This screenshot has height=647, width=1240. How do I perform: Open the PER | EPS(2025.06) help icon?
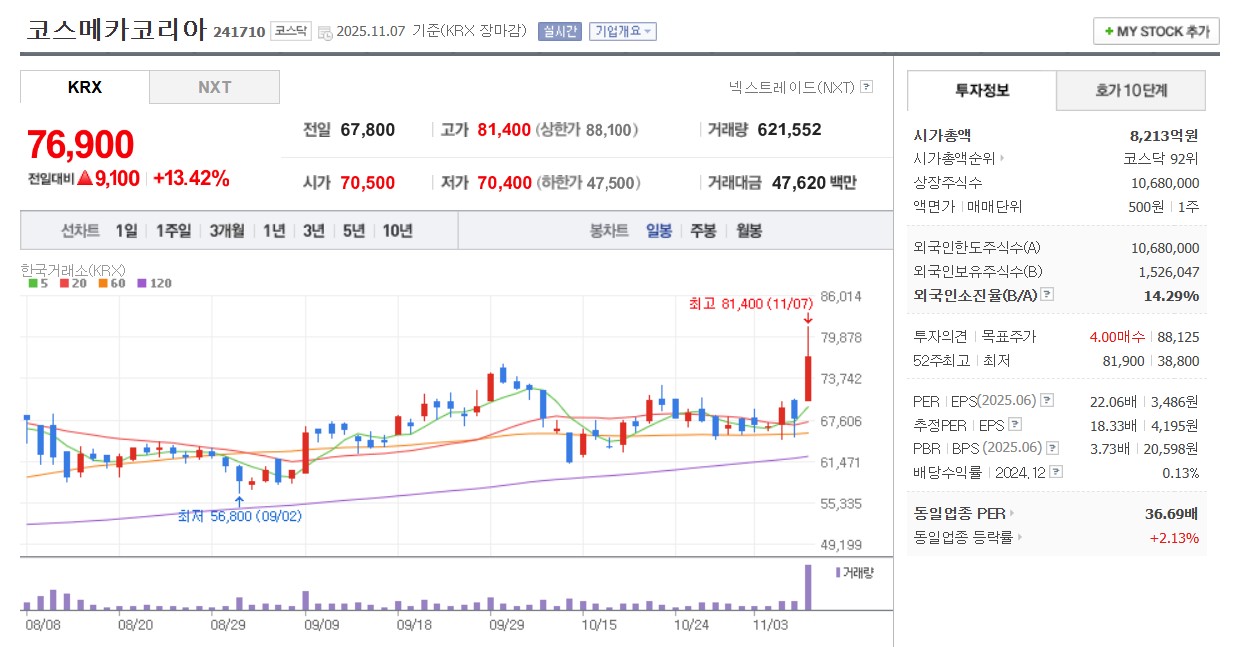pos(1047,400)
